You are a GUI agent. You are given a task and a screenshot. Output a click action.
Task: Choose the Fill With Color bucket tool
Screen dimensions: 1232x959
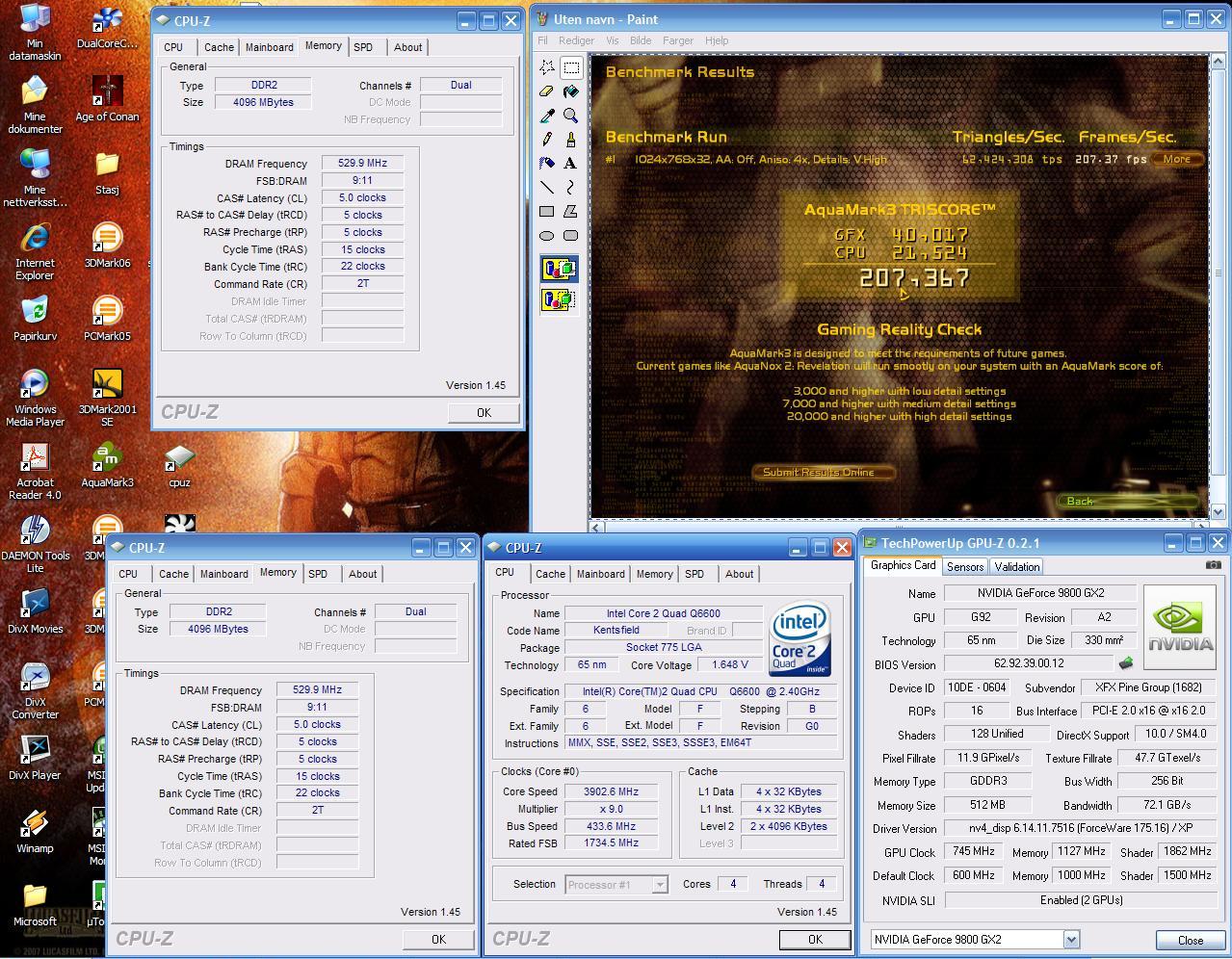[x=571, y=91]
